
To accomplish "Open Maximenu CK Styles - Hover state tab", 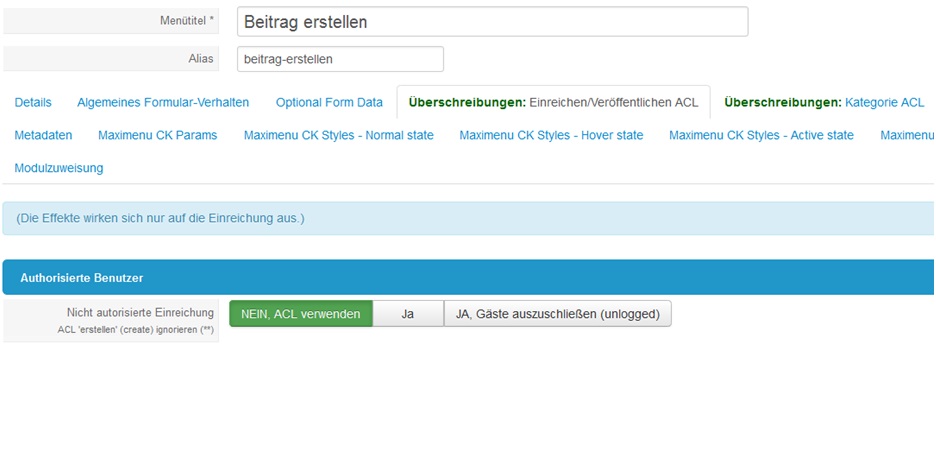I will click(551, 135).
